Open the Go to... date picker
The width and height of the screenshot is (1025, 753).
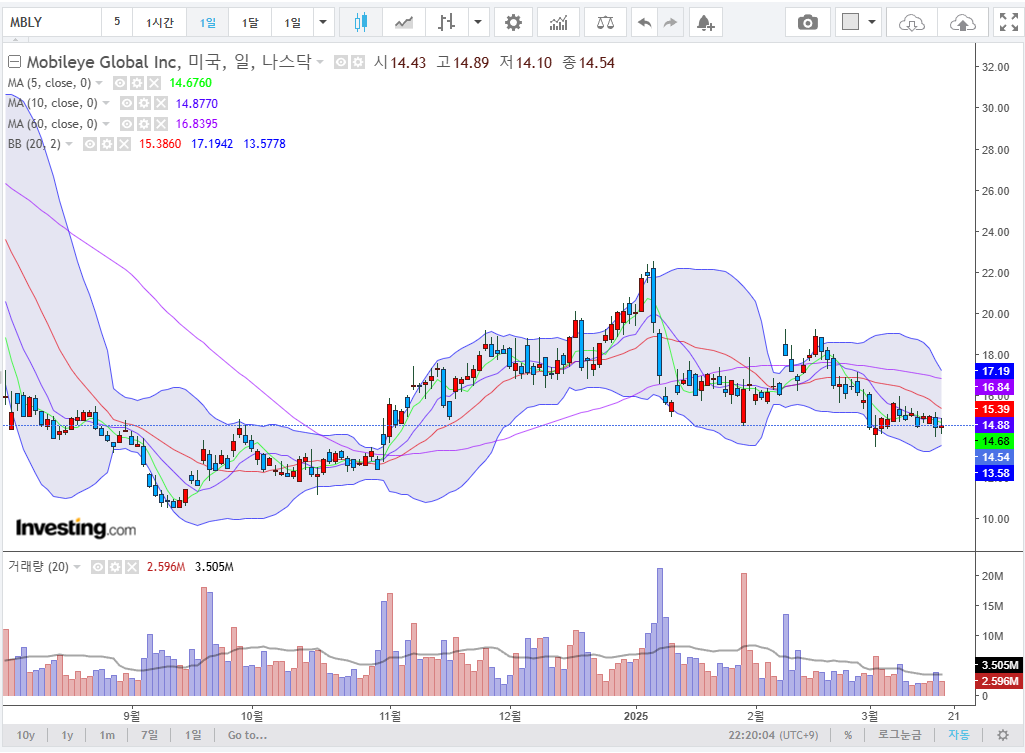[x=247, y=735]
